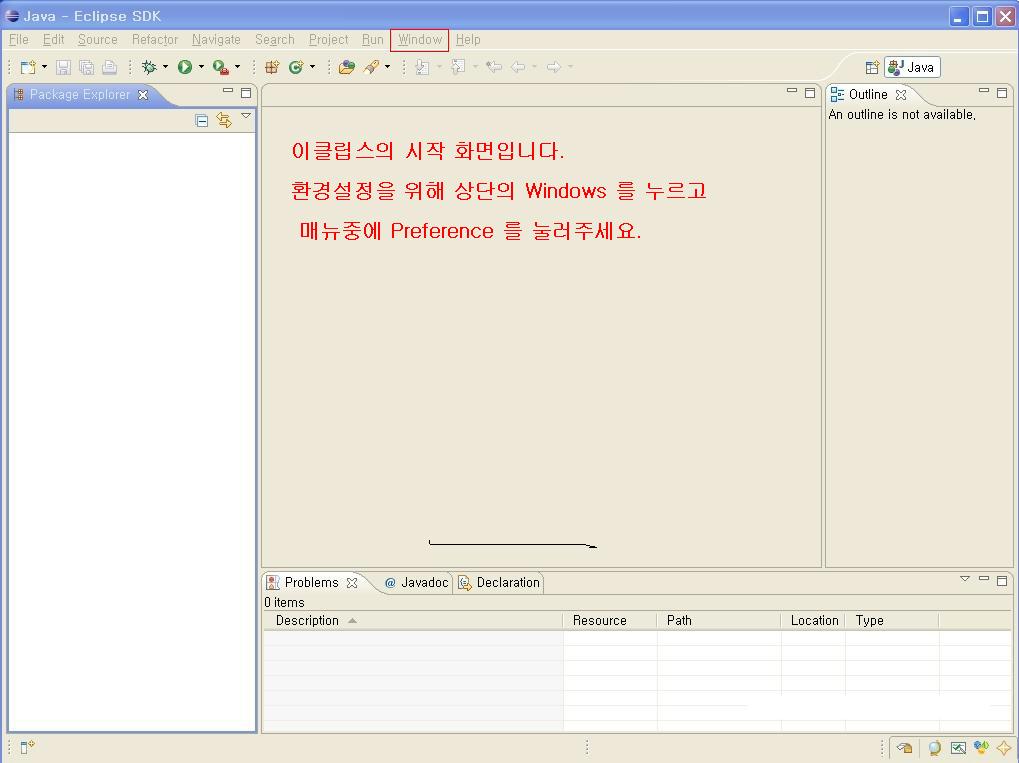Click the Last Edit Location icon
The height and width of the screenshot is (763, 1019).
pos(494,67)
